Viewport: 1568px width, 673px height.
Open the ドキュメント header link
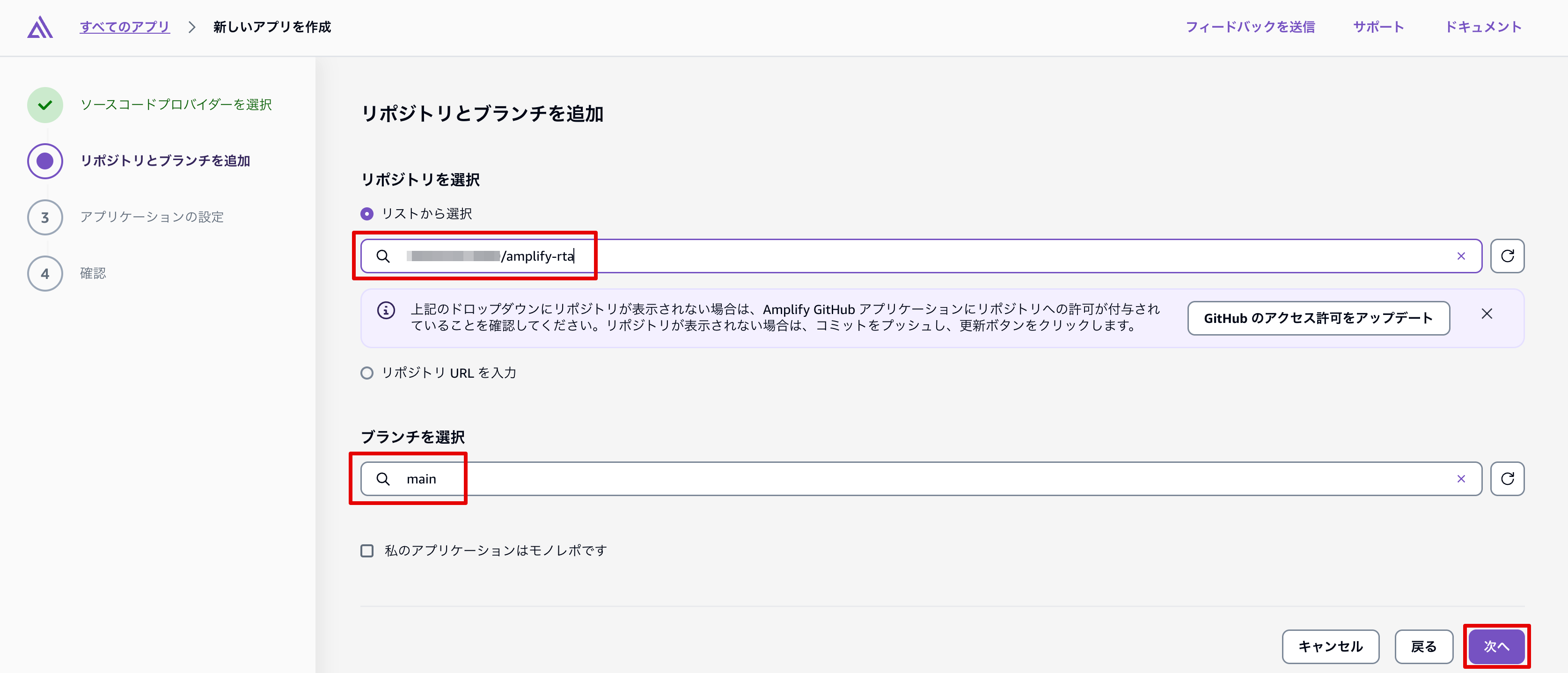pyautogui.click(x=1483, y=27)
